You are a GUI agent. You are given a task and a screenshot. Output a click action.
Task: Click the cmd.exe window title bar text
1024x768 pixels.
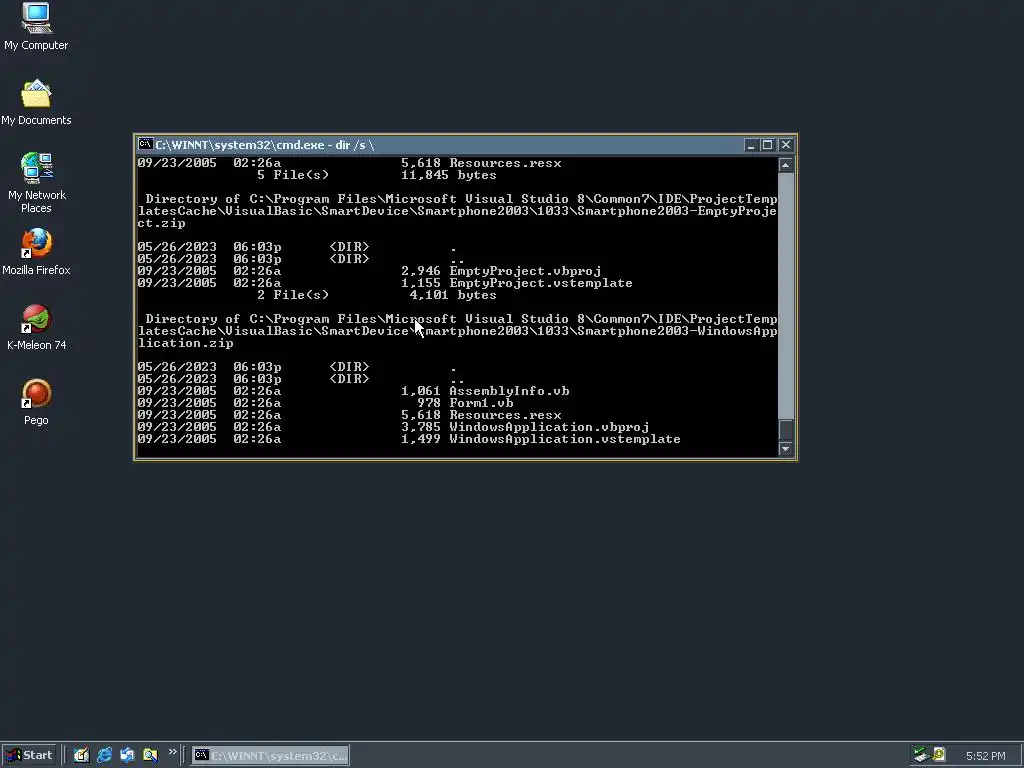[264, 145]
